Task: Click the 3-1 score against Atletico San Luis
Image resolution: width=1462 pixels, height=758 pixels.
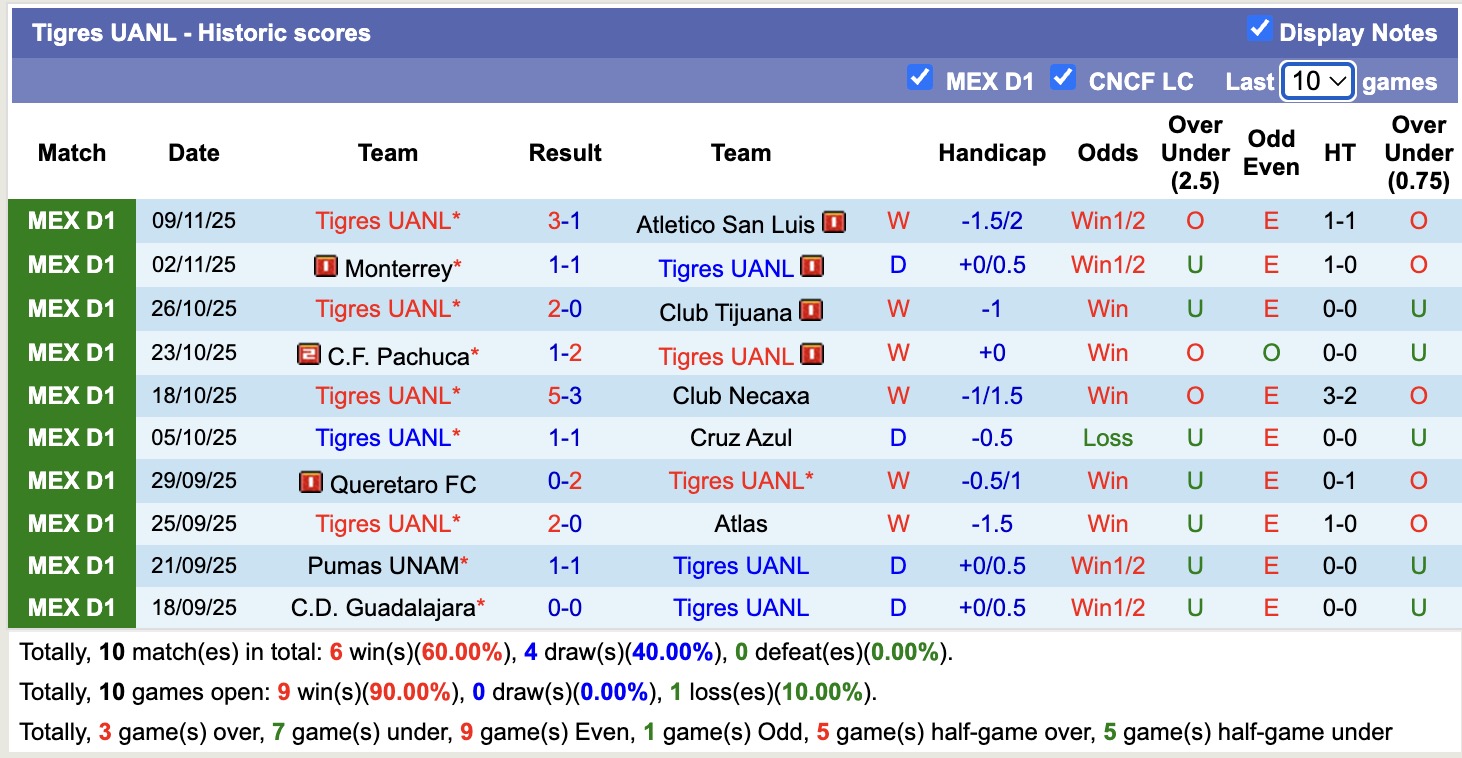Action: 565,221
